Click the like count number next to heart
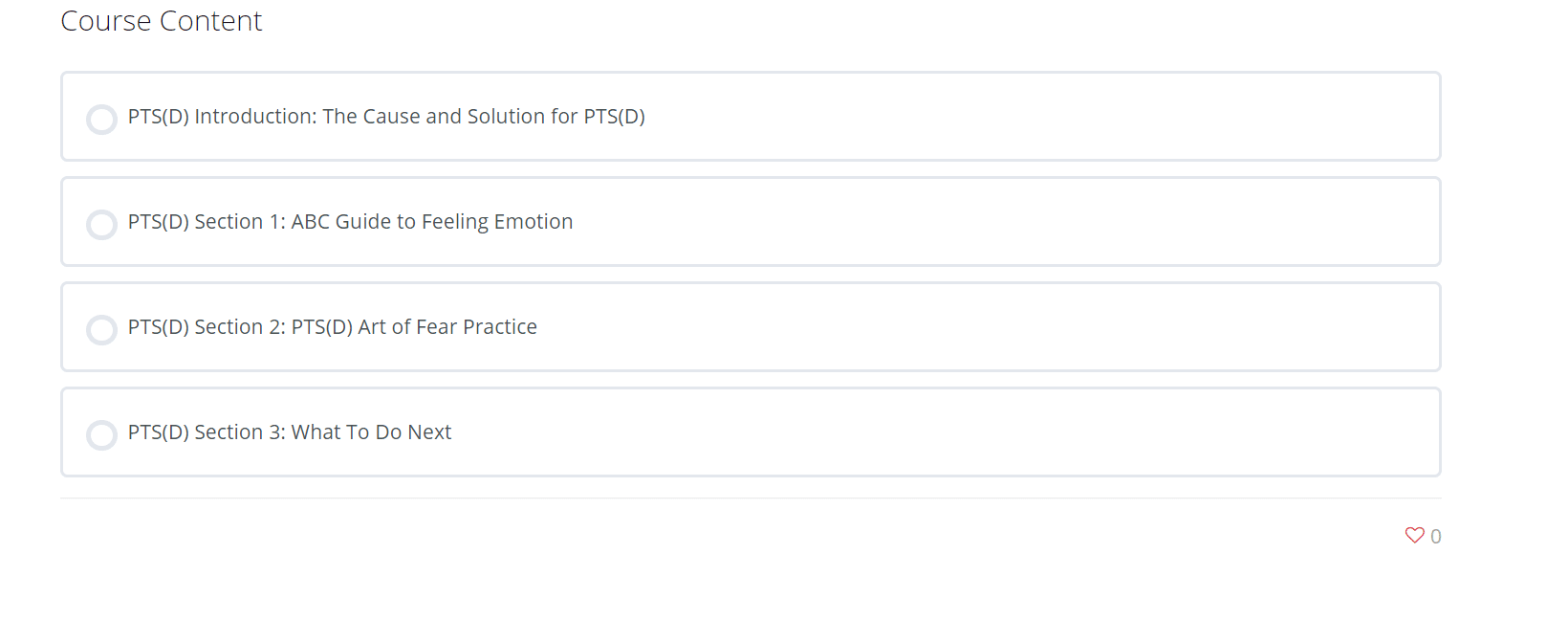 coord(1436,537)
